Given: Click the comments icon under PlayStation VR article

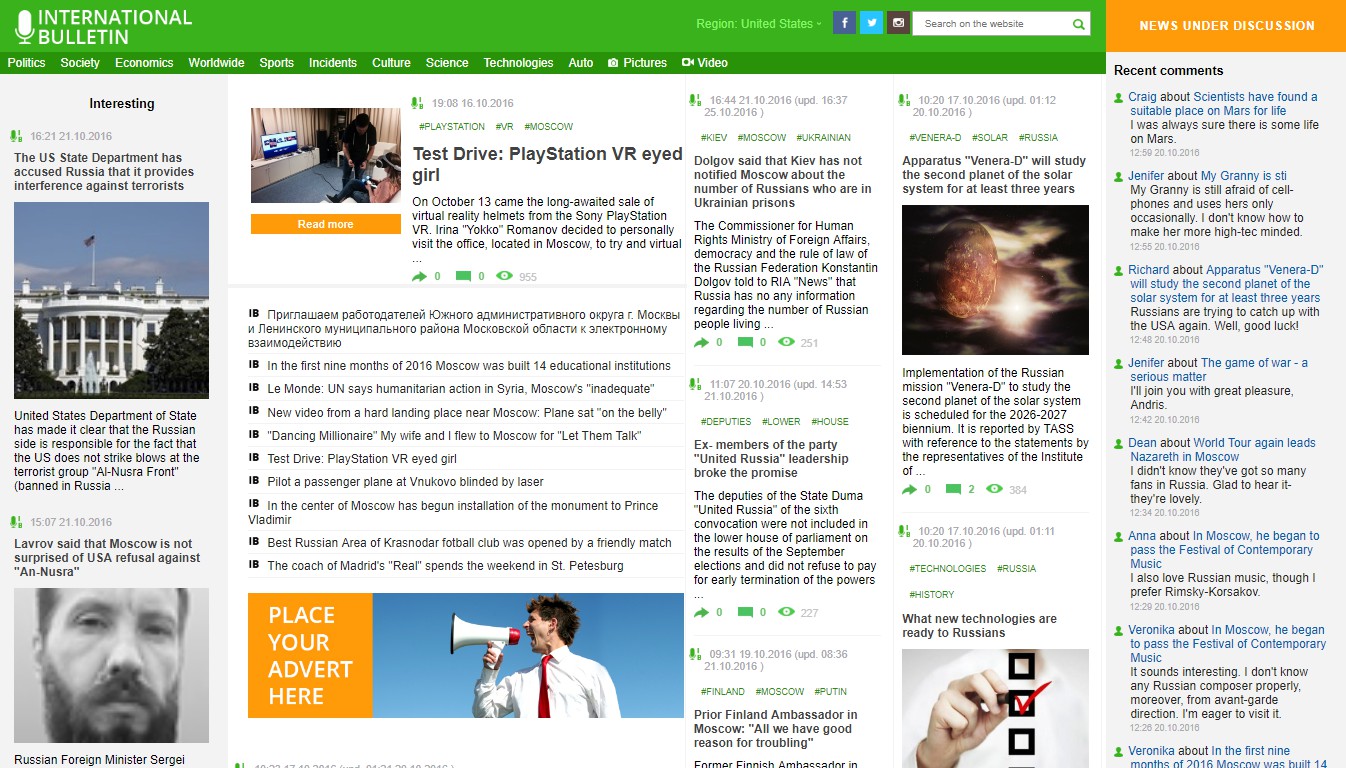Looking at the screenshot, I should (x=463, y=276).
